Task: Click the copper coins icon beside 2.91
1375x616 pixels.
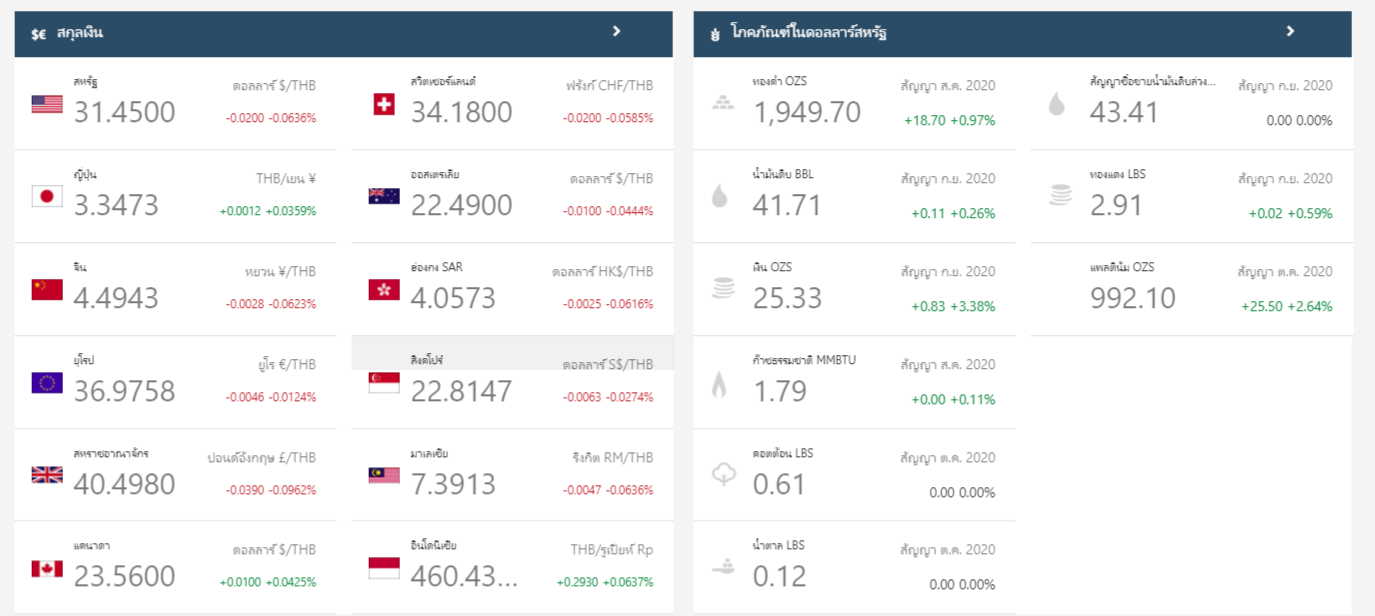Action: (1060, 196)
